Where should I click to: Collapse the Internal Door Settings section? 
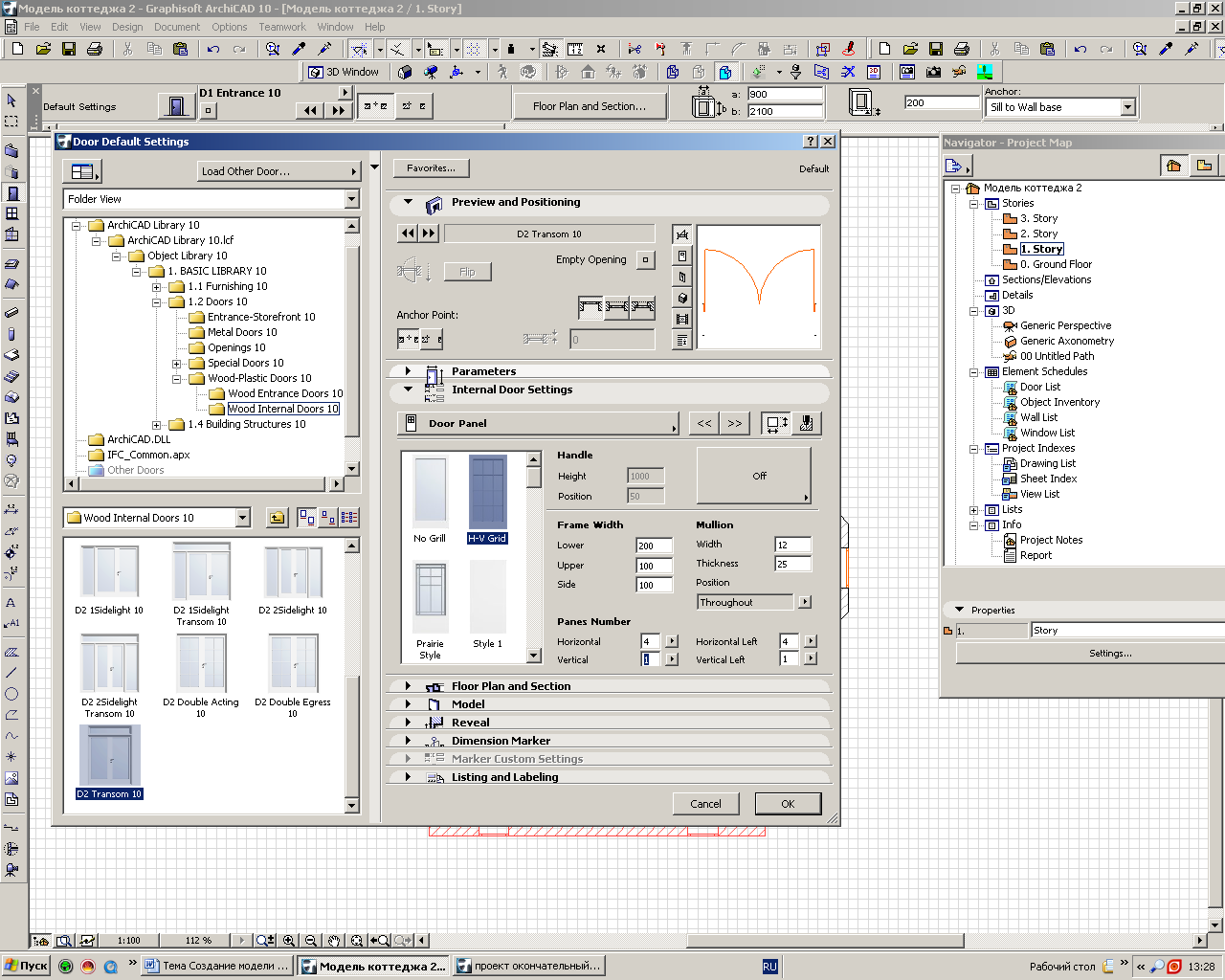pyautogui.click(x=409, y=390)
